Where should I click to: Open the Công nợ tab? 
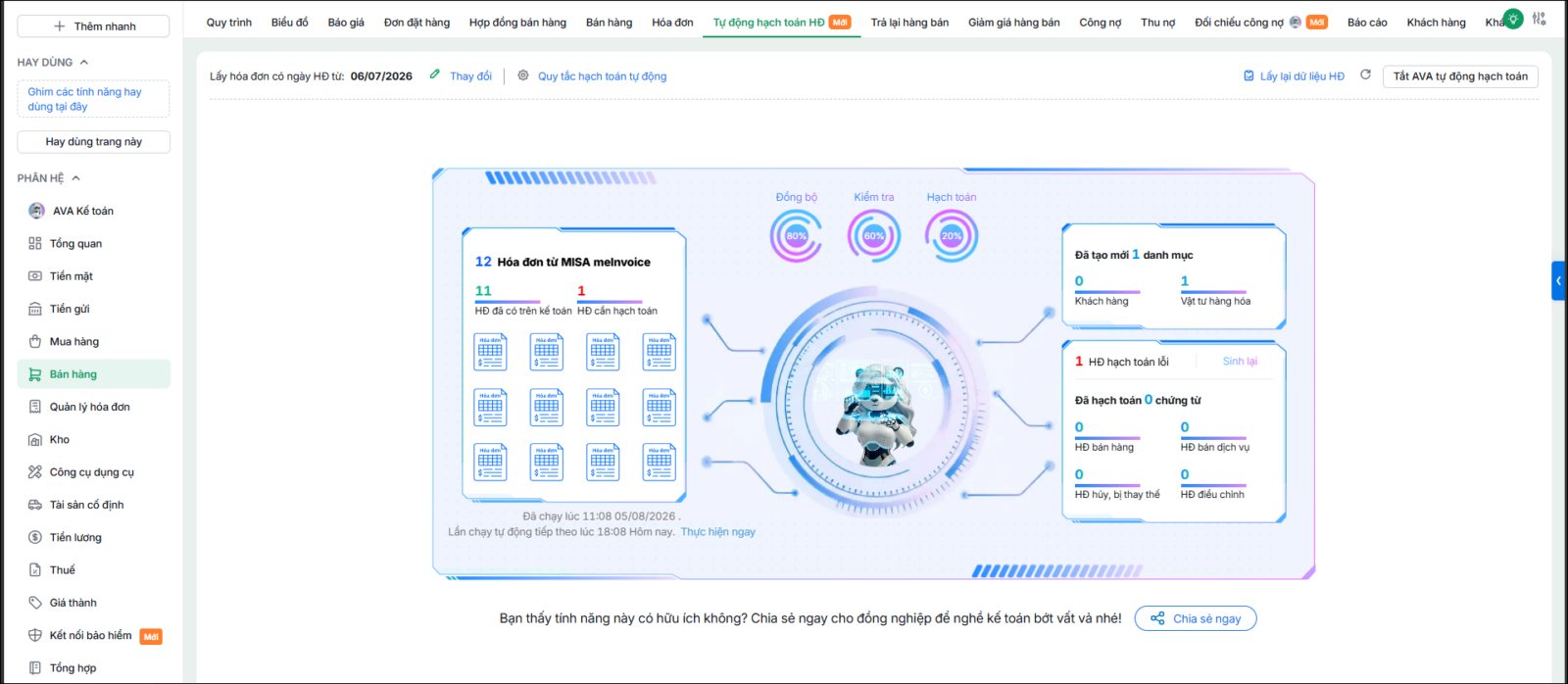tap(1101, 23)
